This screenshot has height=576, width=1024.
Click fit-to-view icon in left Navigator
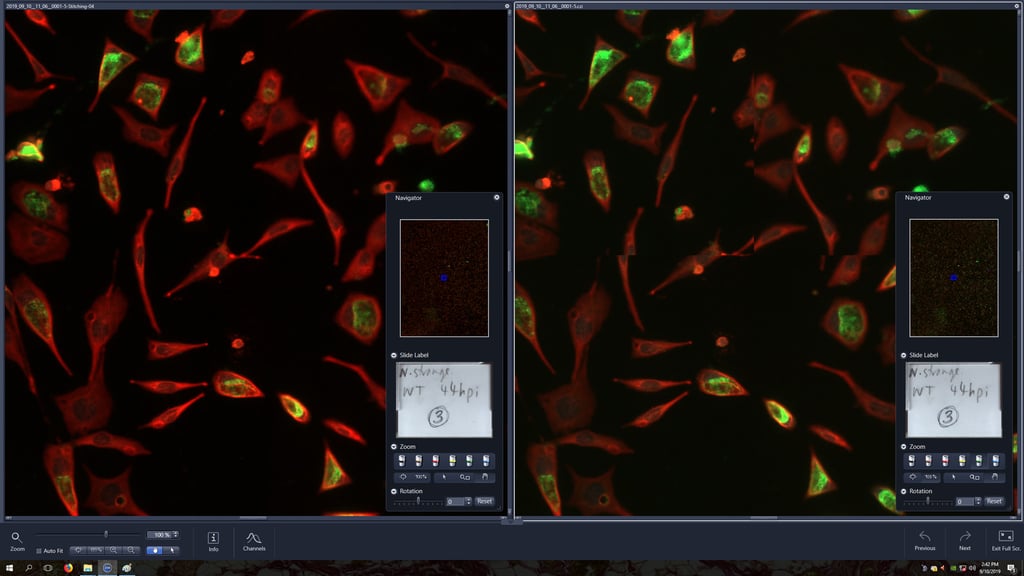click(x=403, y=477)
